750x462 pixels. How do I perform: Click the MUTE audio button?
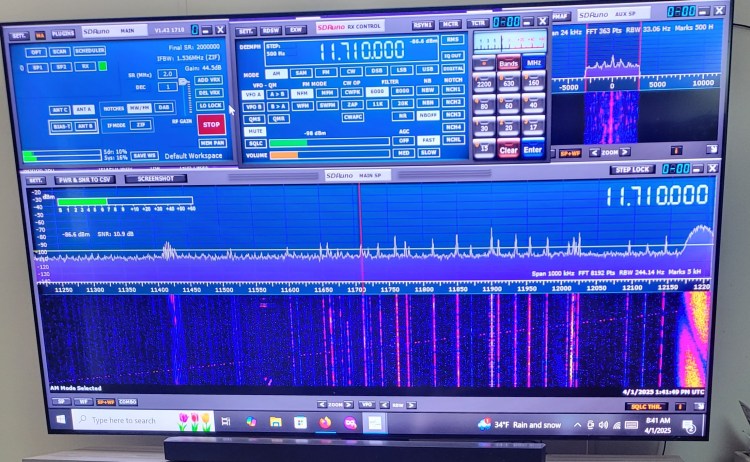pos(255,130)
